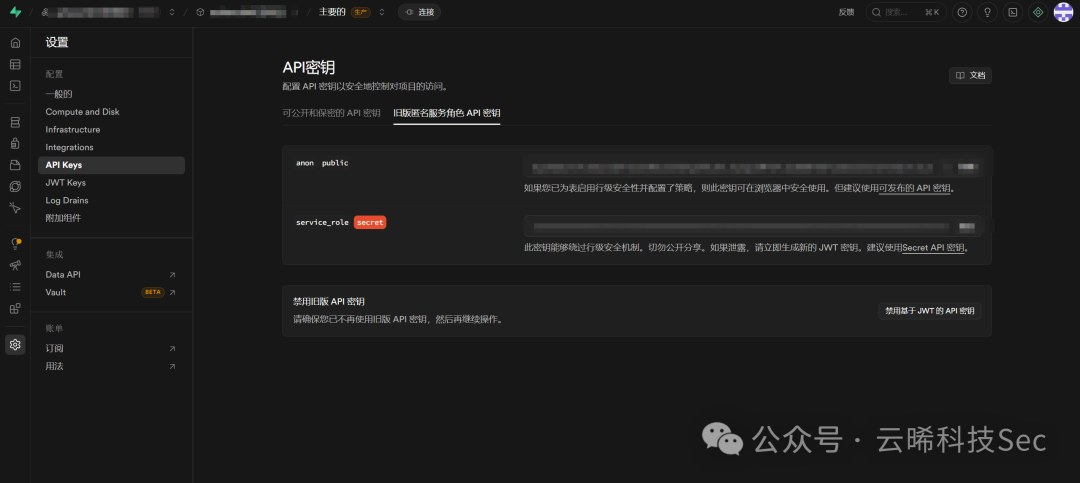Click the red secret badge
The image size is (1080, 483).
[x=370, y=223]
